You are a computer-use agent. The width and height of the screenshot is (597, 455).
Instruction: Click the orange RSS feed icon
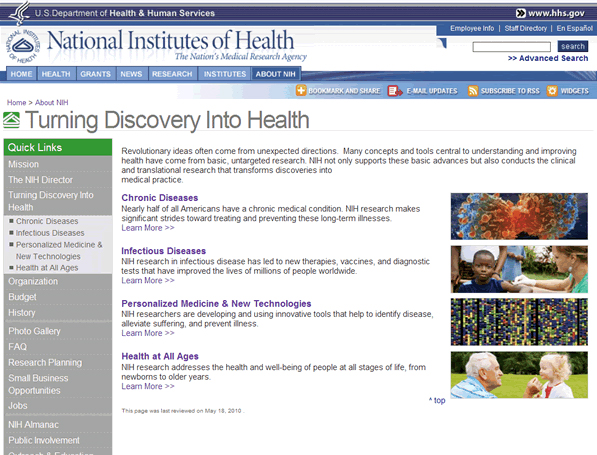pos(473,91)
